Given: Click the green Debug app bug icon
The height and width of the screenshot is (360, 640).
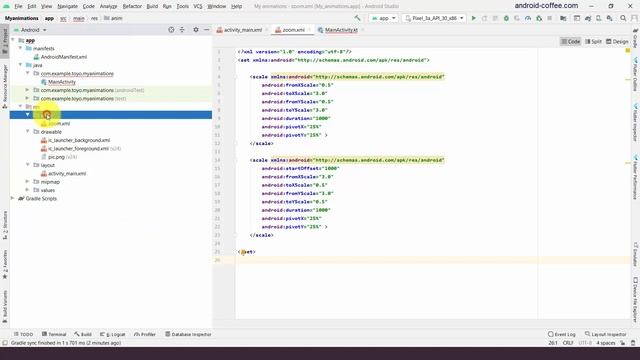Looking at the screenshot, I should point(506,18).
